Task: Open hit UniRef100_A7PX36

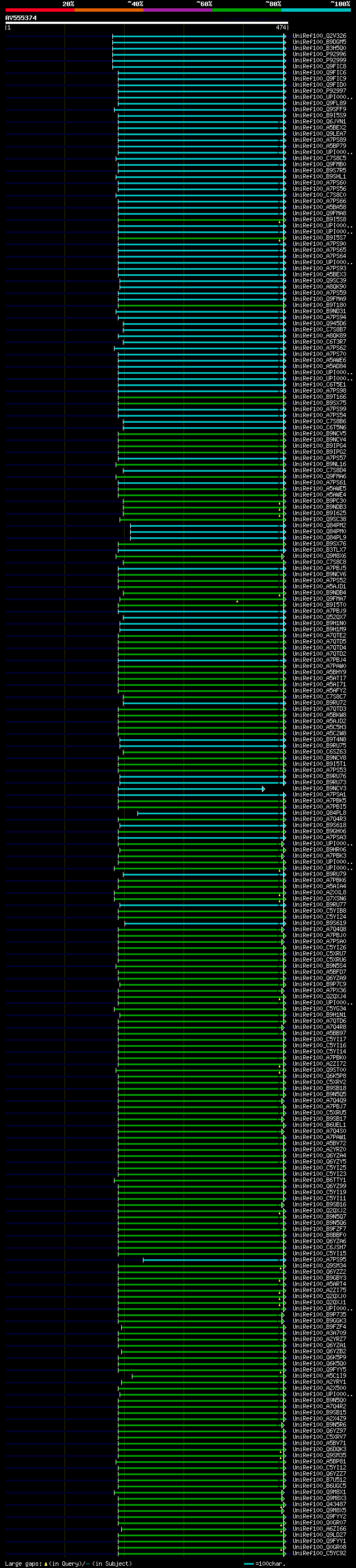Action: (319, 991)
